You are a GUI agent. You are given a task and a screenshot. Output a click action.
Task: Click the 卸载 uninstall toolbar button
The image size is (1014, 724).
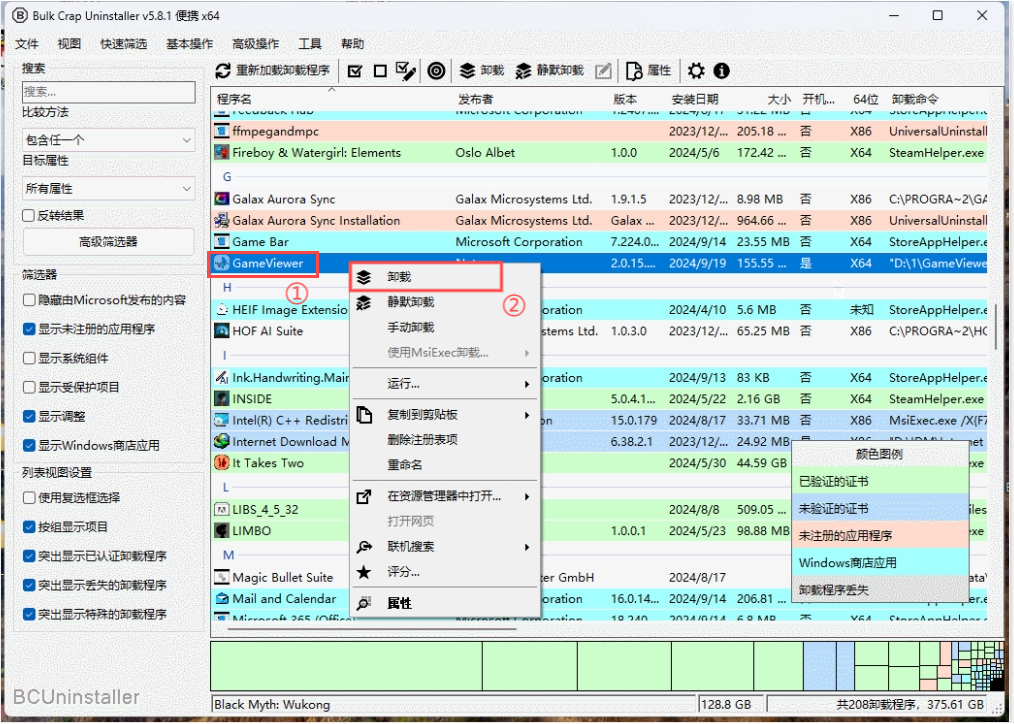point(481,70)
